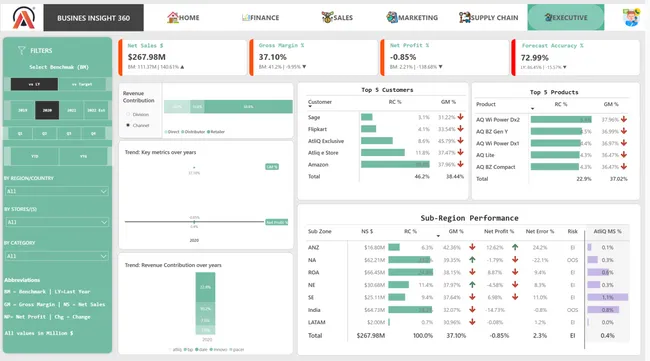Click the YTG filter button
Image resolution: width=650 pixels, height=361 pixels.
[x=83, y=156]
